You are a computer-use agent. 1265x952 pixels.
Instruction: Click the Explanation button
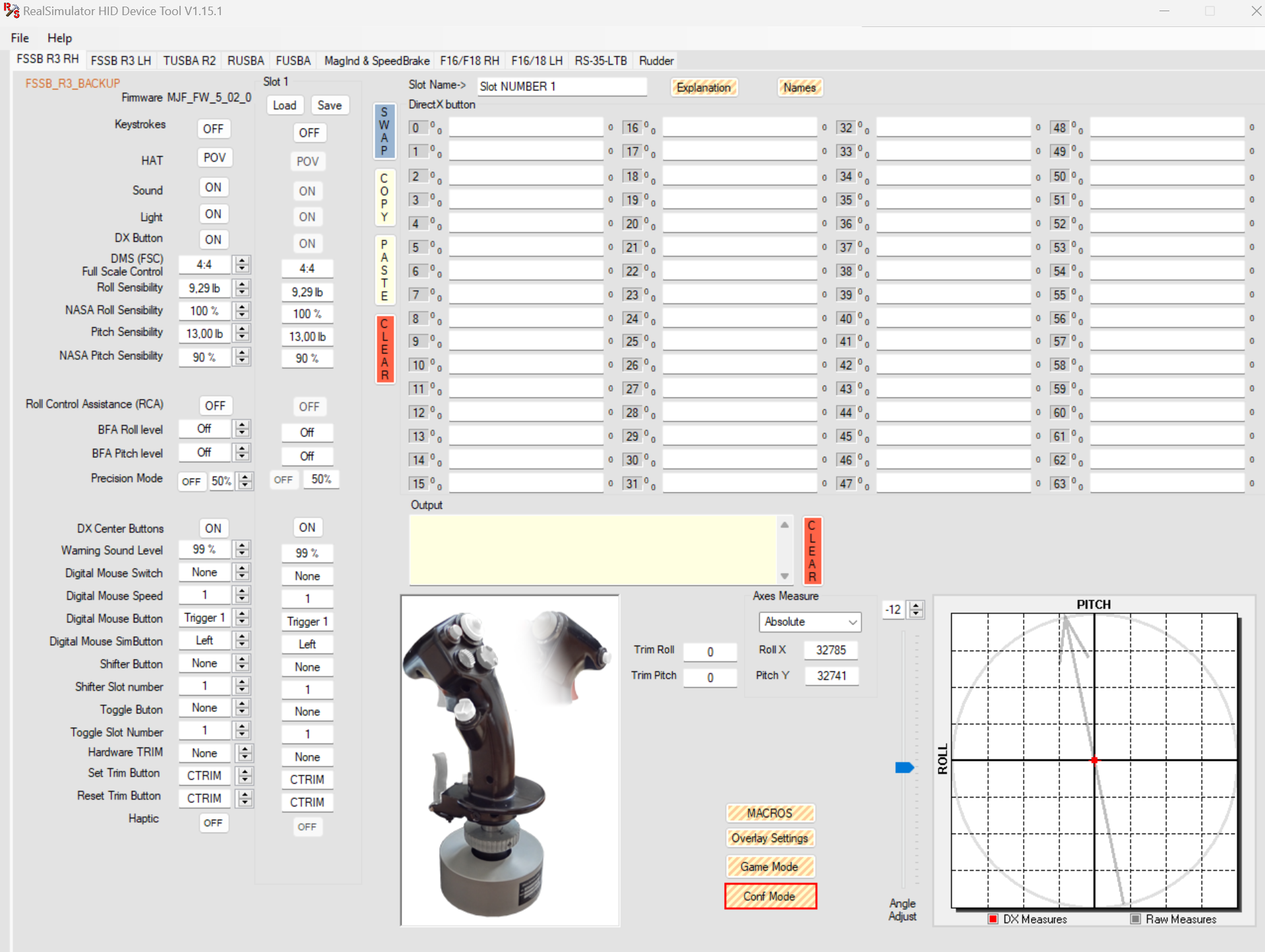[x=704, y=88]
